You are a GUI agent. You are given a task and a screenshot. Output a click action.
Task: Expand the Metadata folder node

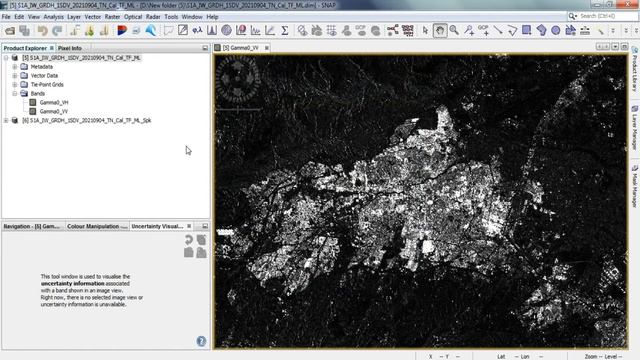(x=15, y=67)
